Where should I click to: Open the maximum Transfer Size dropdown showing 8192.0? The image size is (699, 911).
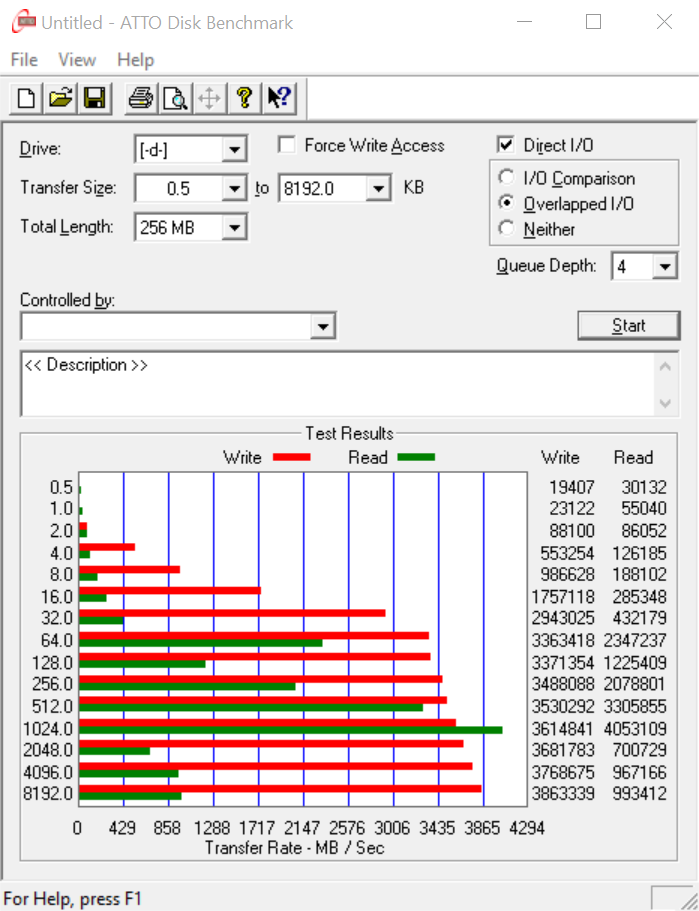click(x=378, y=189)
